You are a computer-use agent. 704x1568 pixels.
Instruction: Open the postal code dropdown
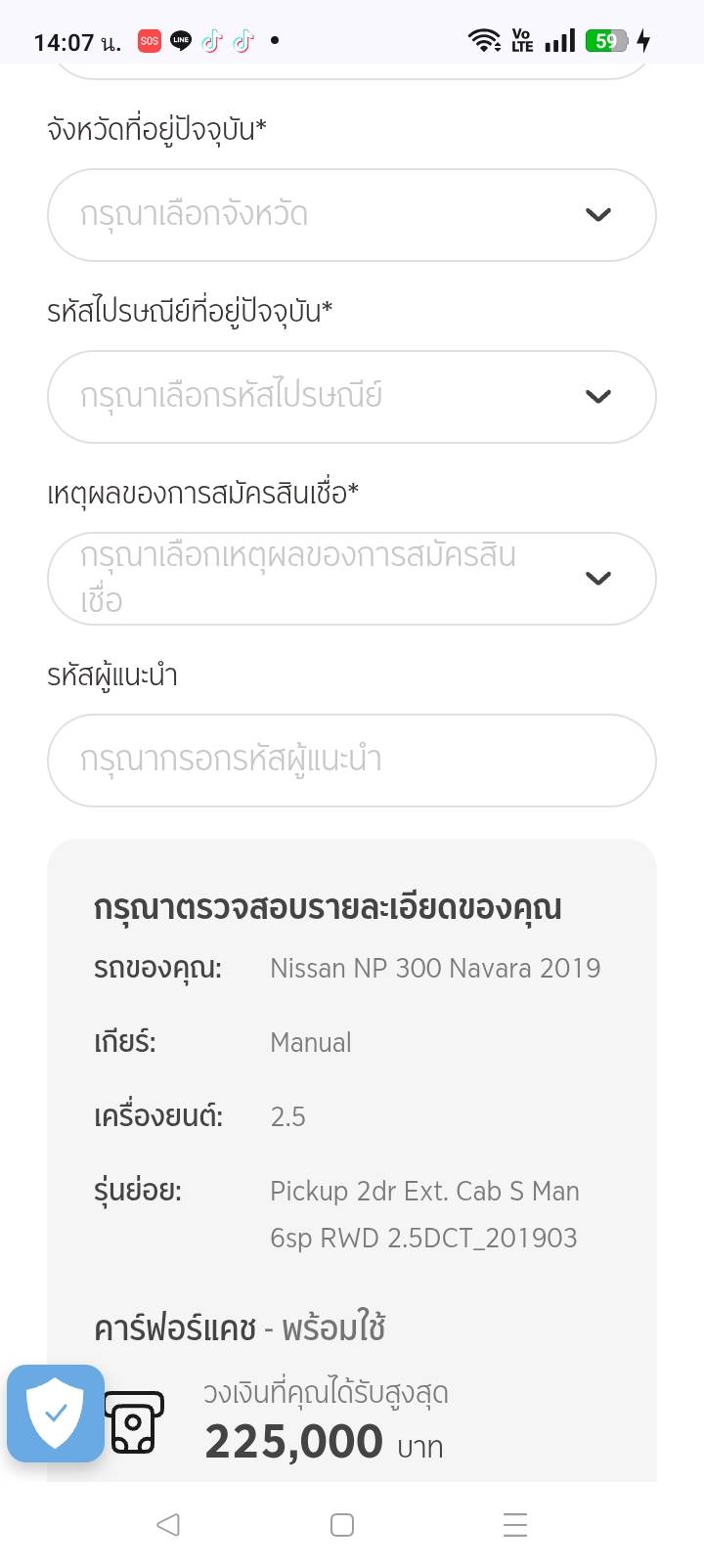click(323, 397)
